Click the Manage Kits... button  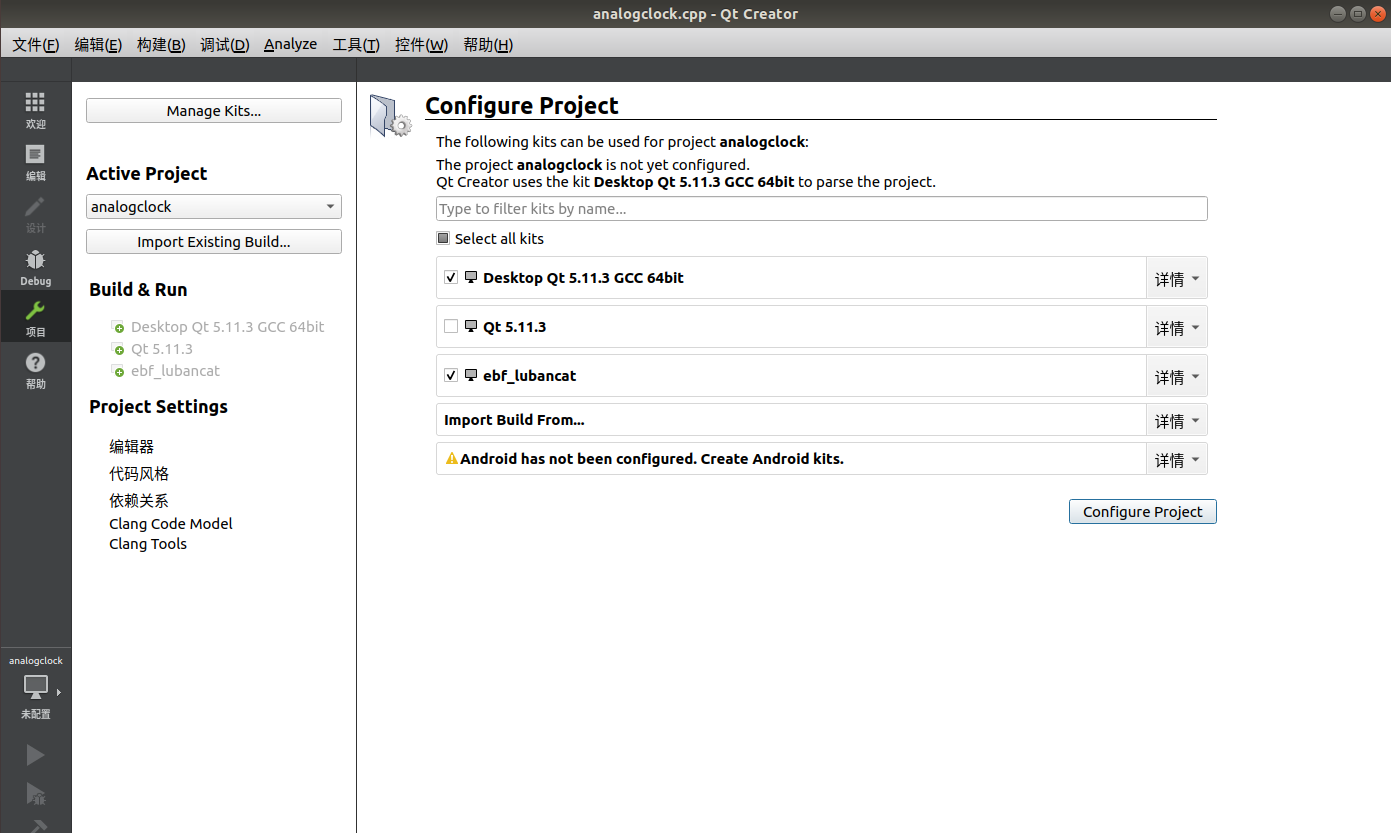pos(214,111)
